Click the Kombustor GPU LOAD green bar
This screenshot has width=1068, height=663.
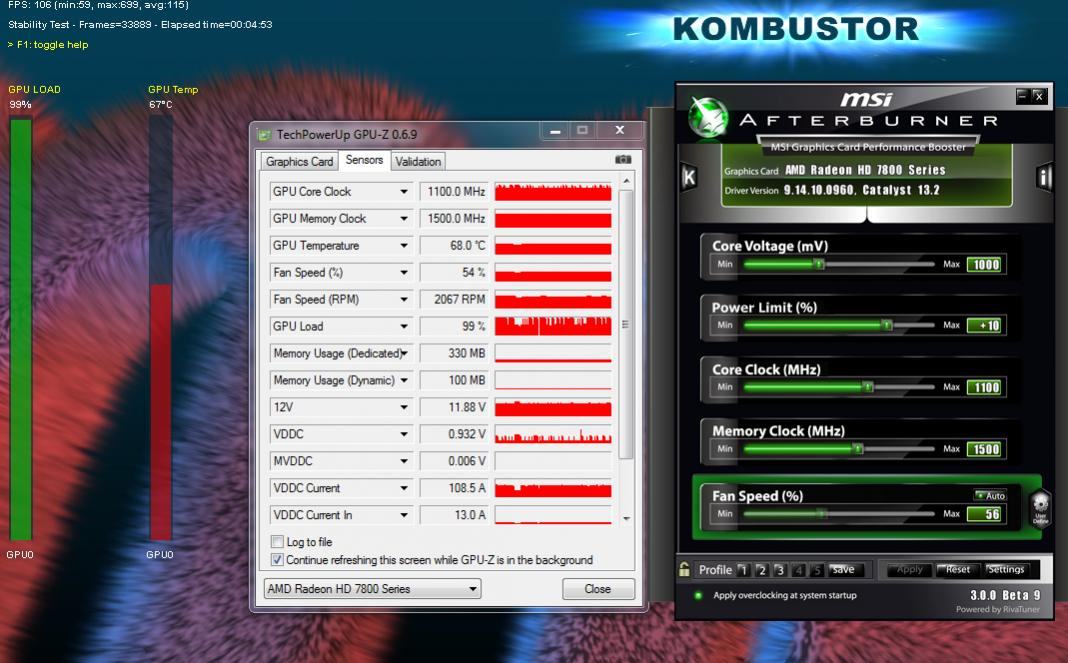[20, 329]
